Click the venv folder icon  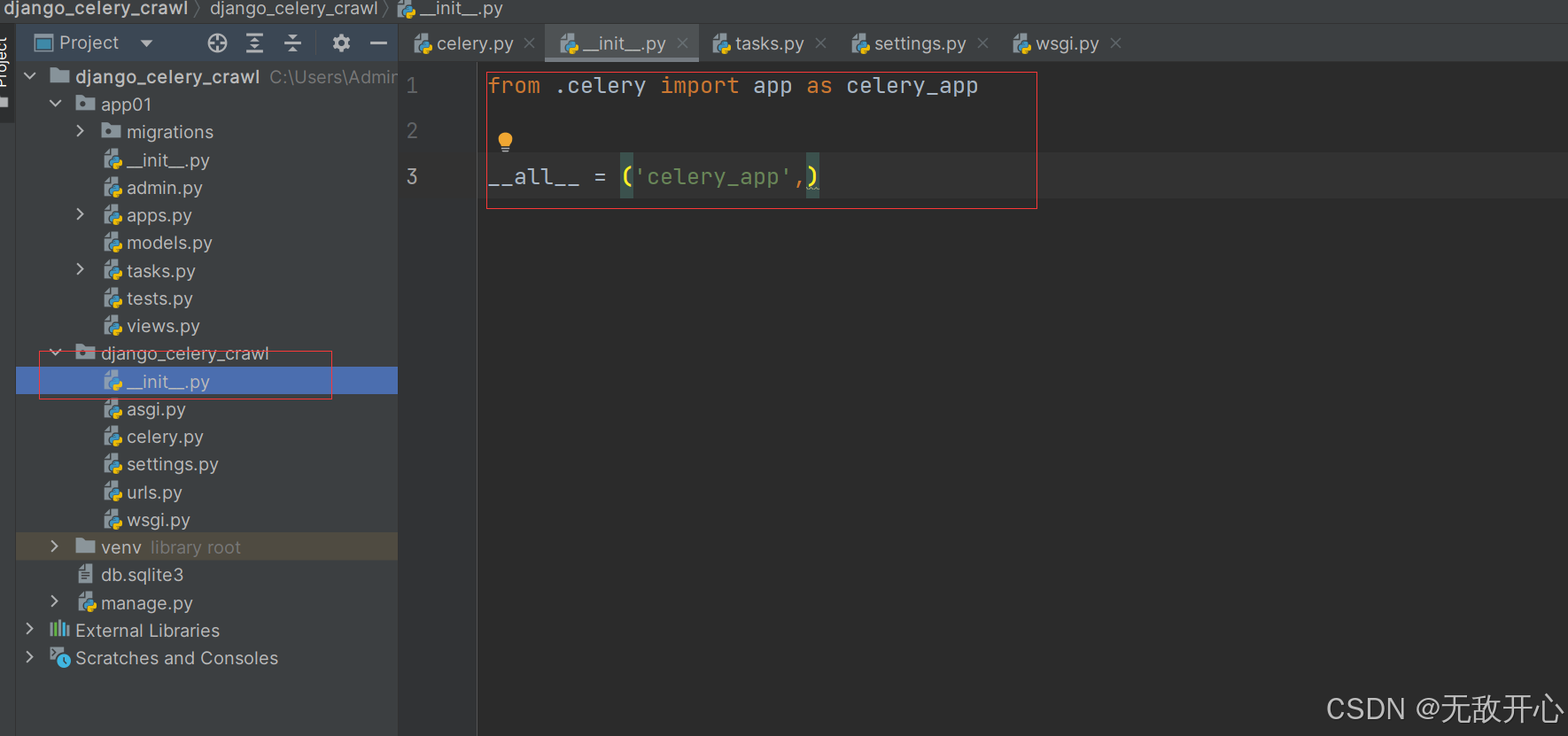point(85,546)
